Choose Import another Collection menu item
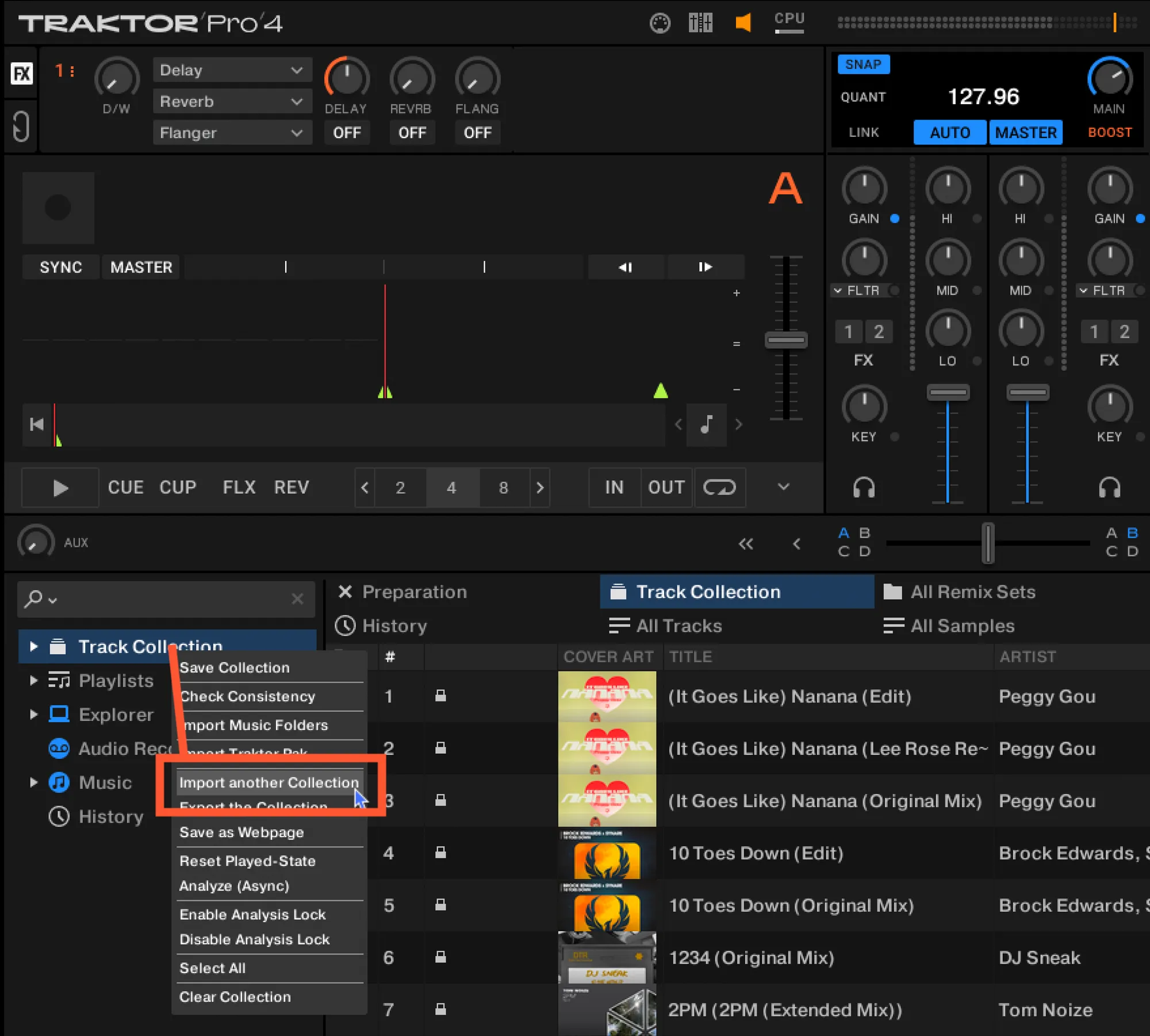Viewport: 1150px width, 1036px height. coord(269,782)
